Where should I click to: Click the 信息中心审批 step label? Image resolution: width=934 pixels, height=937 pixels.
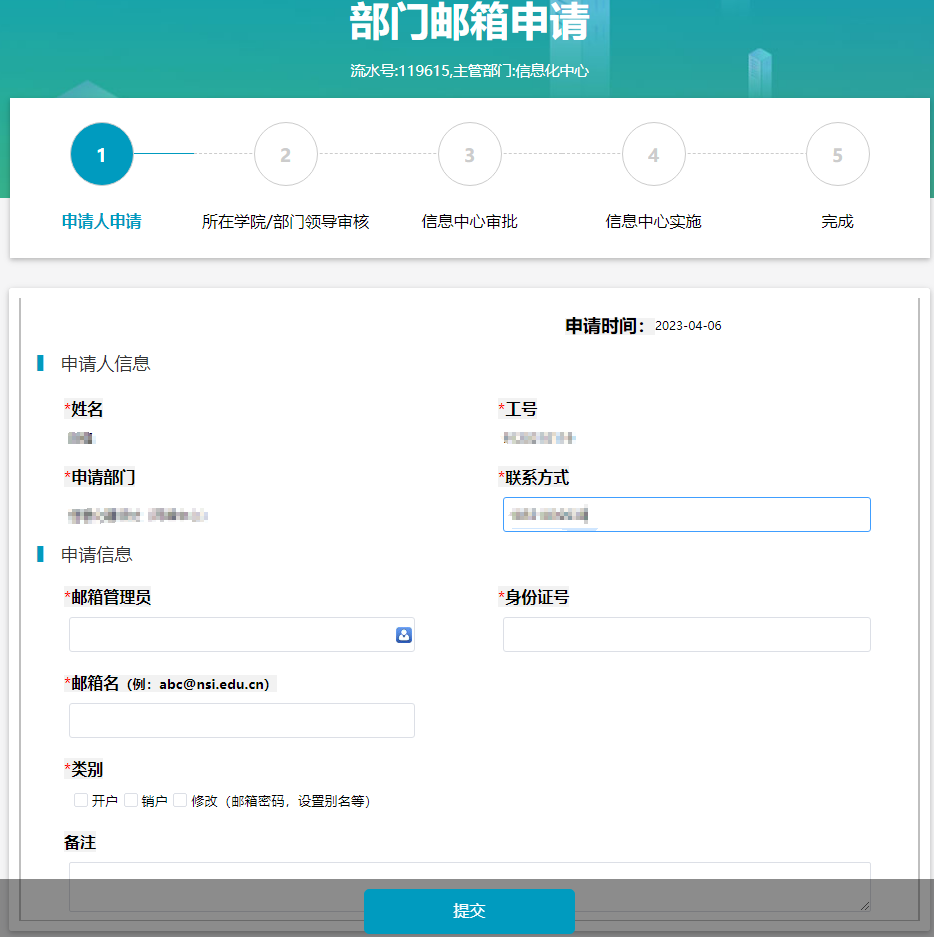coord(469,222)
